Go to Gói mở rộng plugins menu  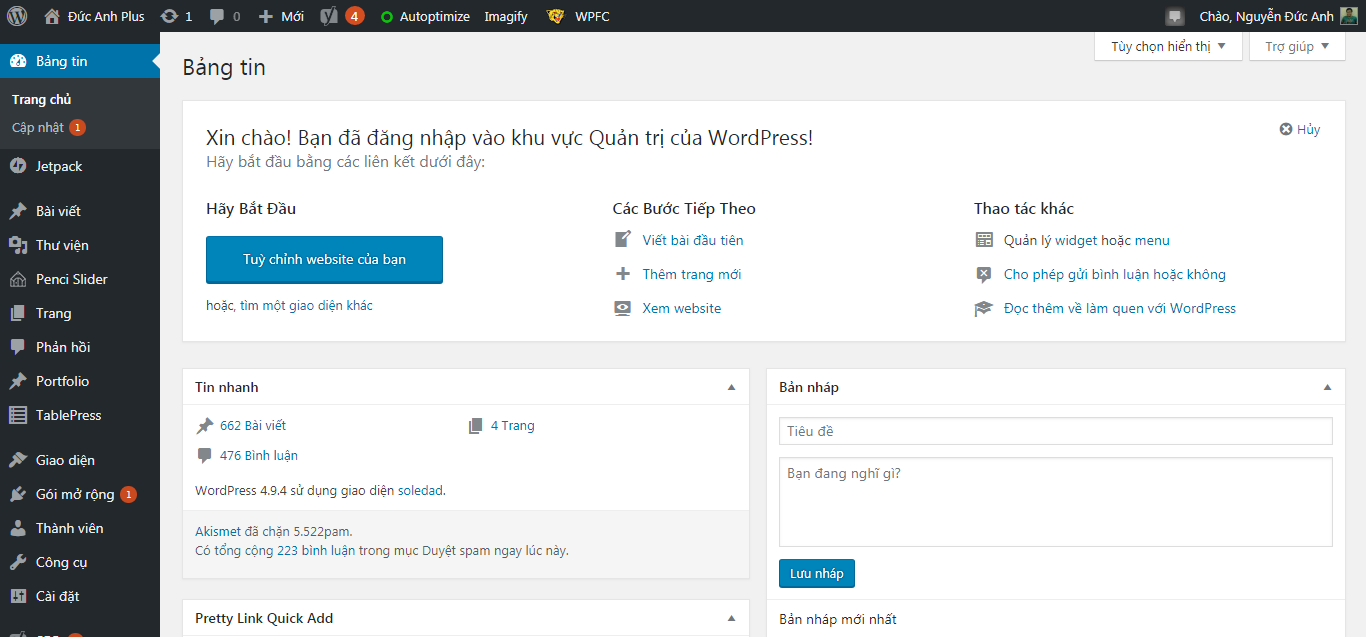click(x=75, y=494)
